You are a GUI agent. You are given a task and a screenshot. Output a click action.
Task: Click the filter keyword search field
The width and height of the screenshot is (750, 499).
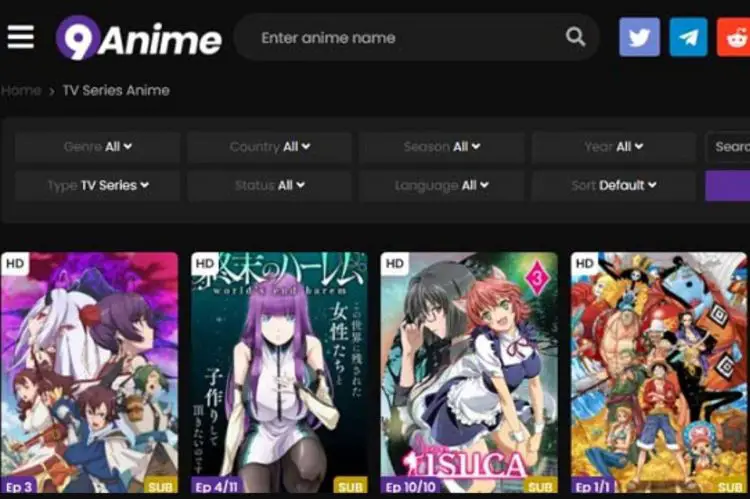pos(728,146)
